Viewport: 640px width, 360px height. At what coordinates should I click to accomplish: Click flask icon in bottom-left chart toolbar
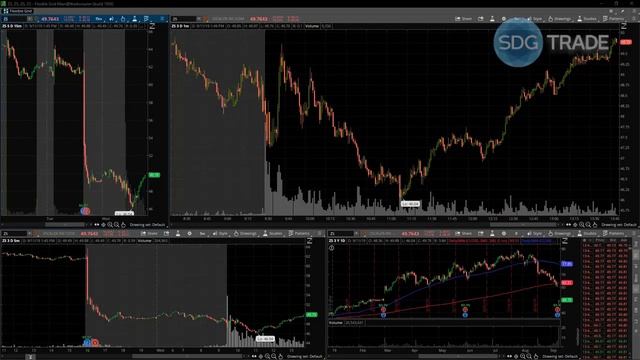[178, 233]
